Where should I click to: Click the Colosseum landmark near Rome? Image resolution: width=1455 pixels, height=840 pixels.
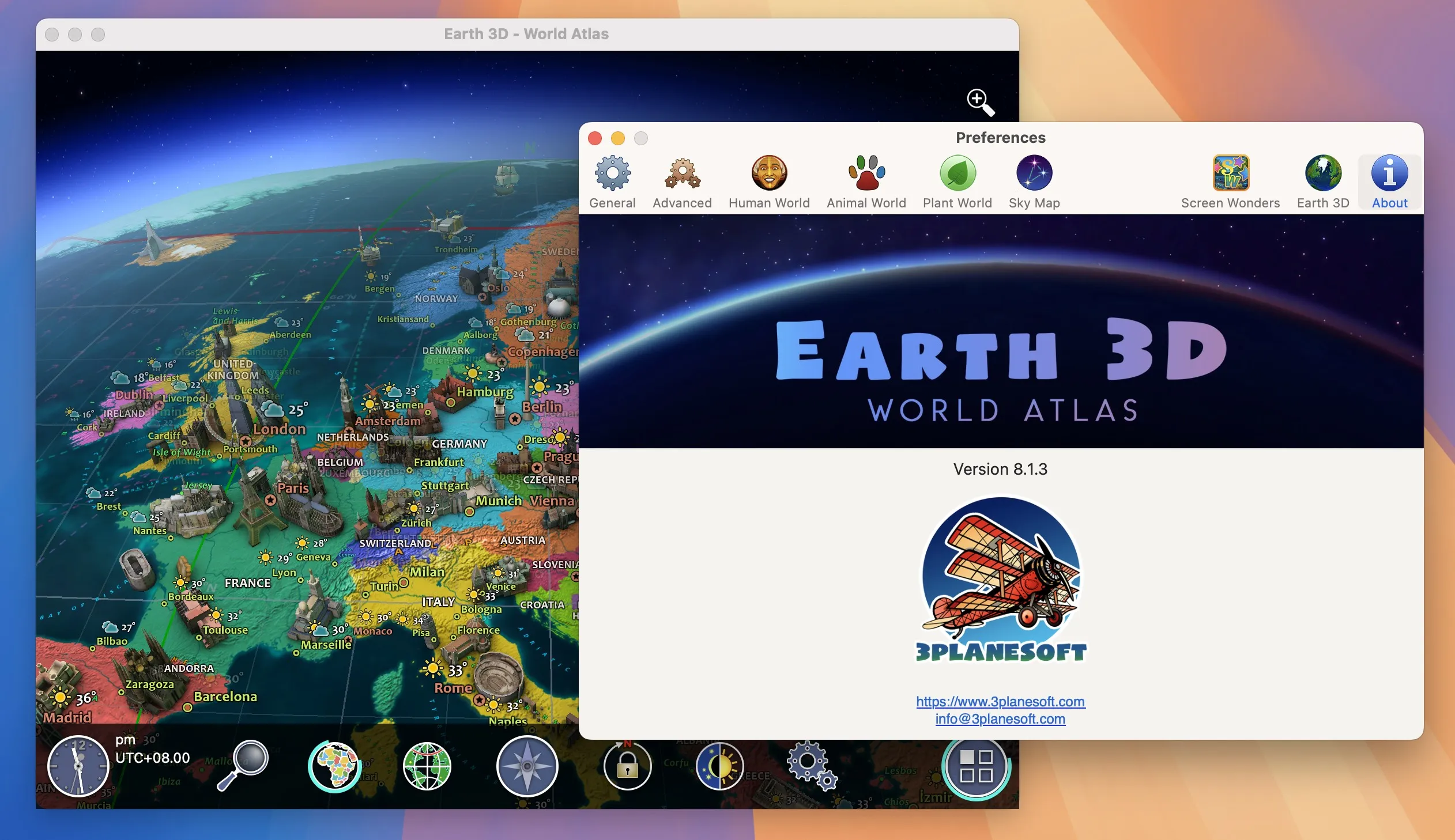click(499, 675)
